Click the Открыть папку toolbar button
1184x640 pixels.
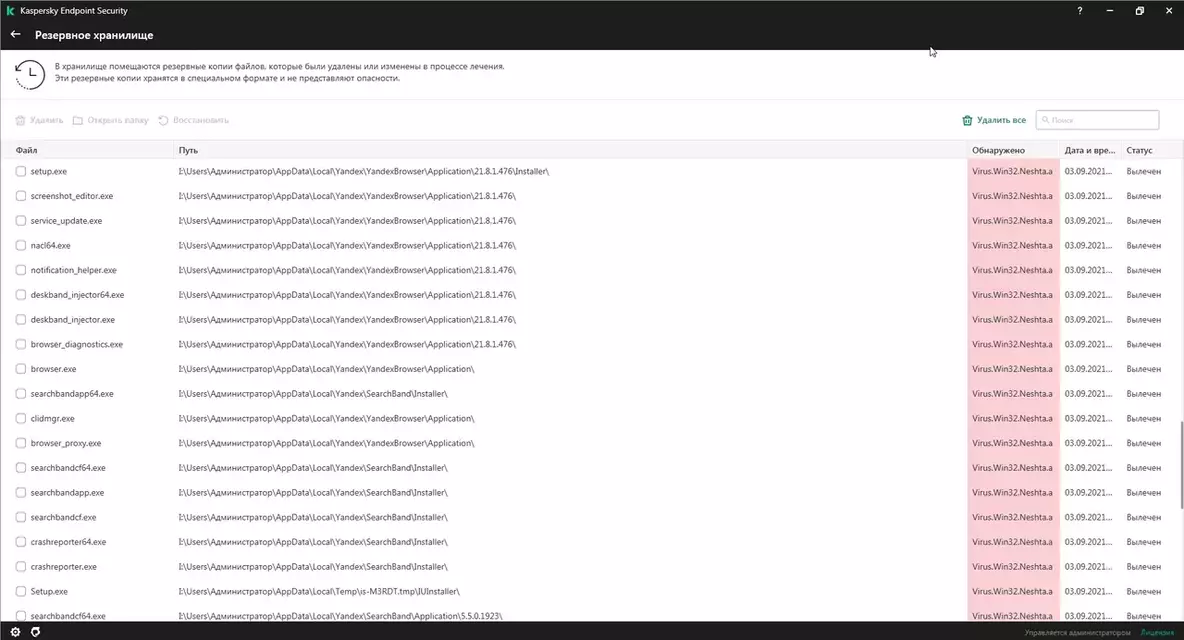[x=110, y=120]
